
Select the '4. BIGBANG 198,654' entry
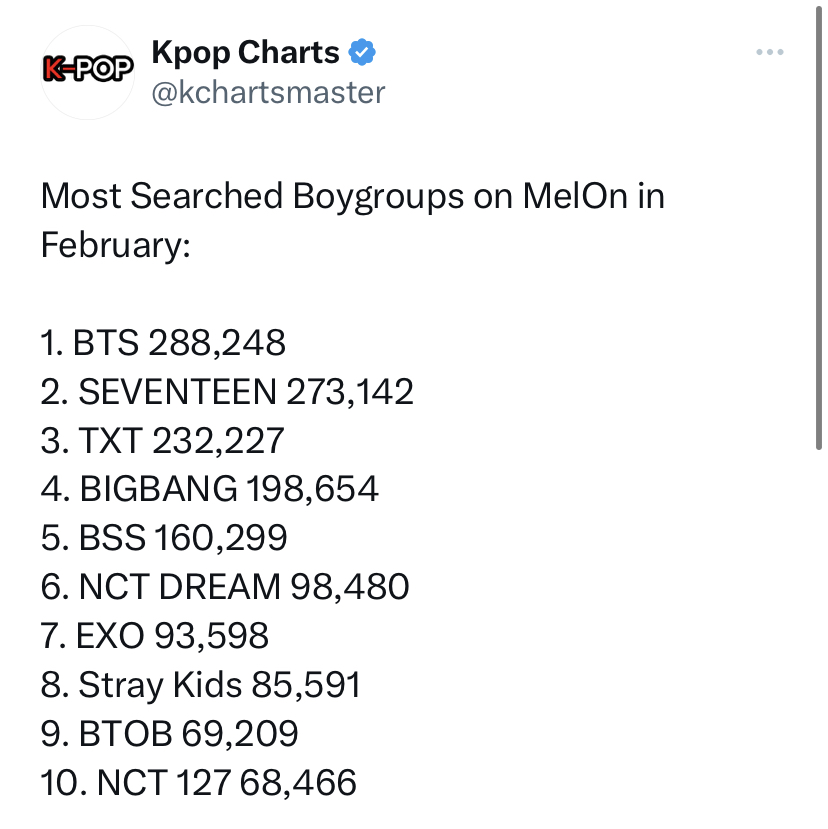click(x=209, y=489)
